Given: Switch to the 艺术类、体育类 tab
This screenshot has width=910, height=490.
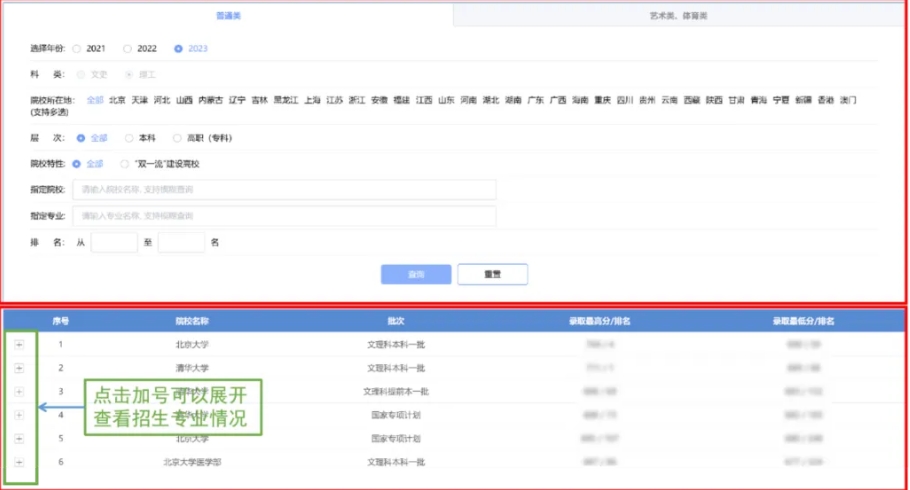Looking at the screenshot, I should 678,16.
